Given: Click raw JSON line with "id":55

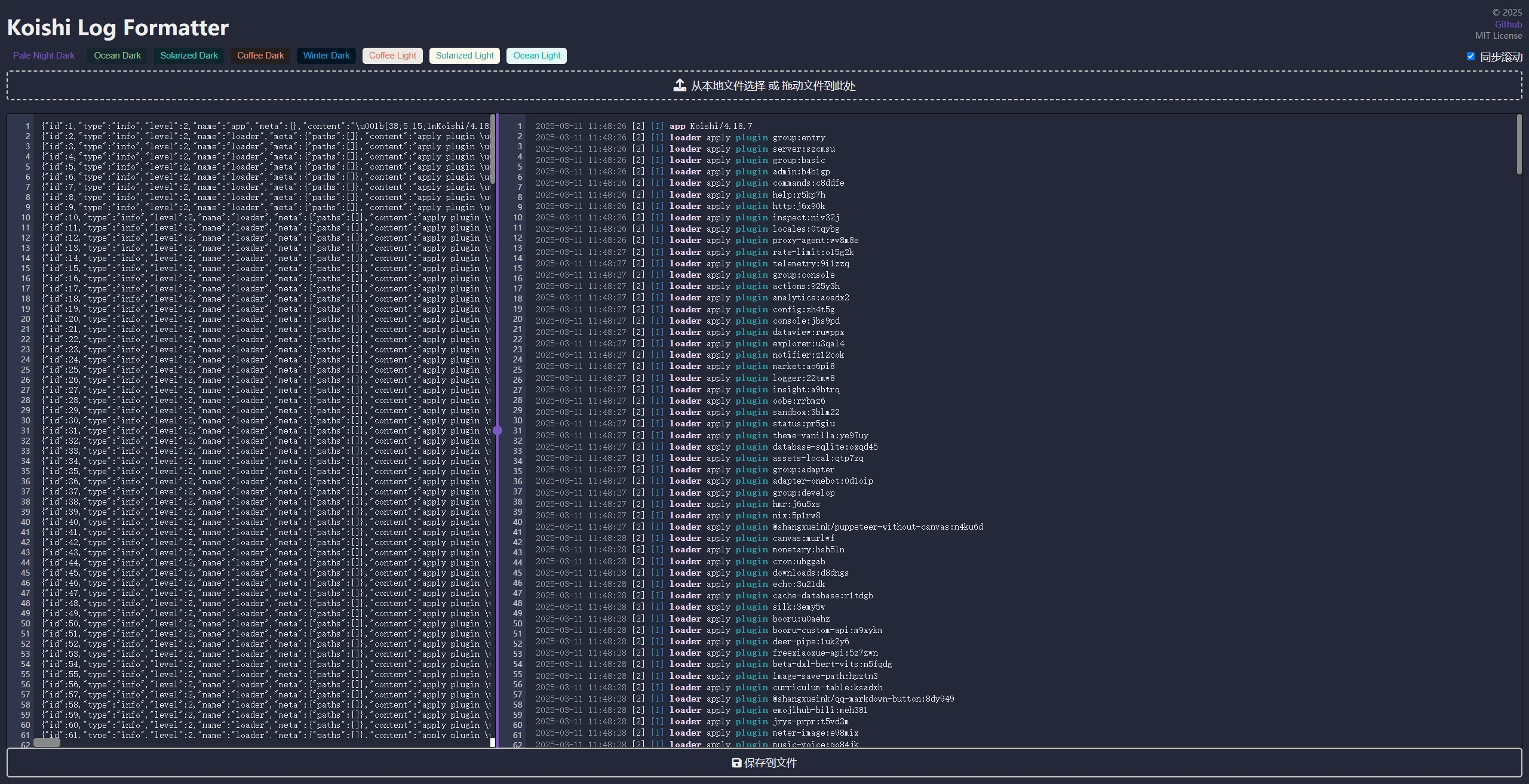Looking at the screenshot, I should tap(266, 674).
